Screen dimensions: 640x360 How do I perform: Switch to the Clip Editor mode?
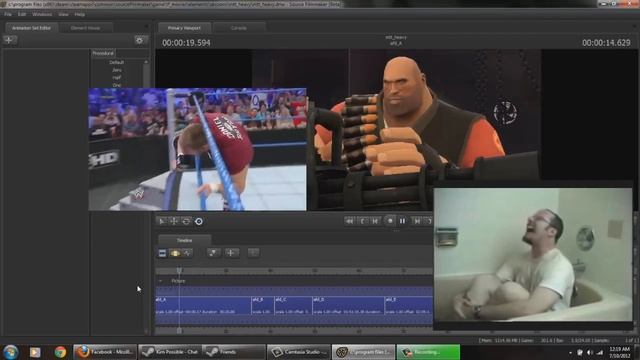pos(162,253)
